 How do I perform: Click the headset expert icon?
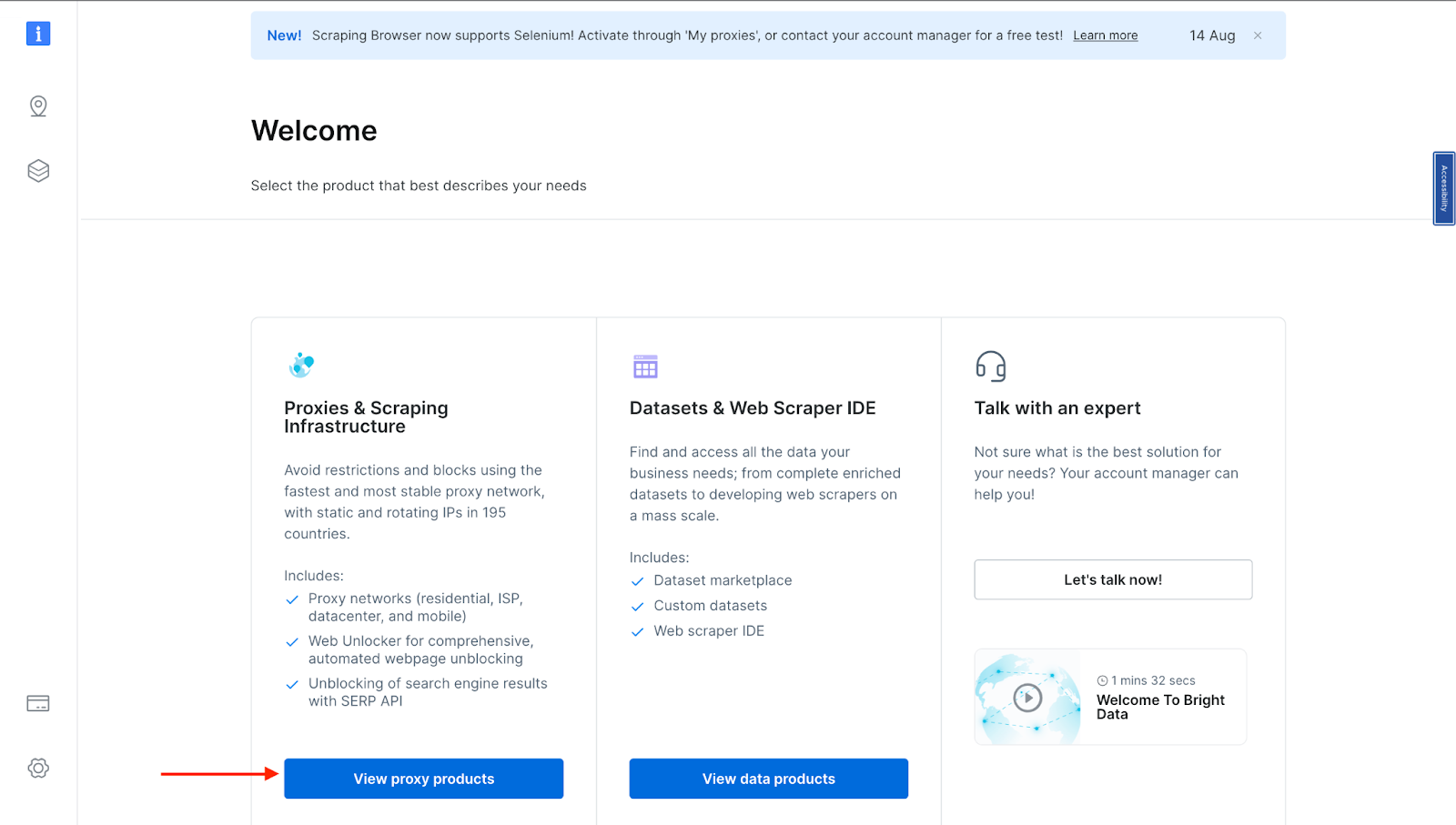(991, 366)
